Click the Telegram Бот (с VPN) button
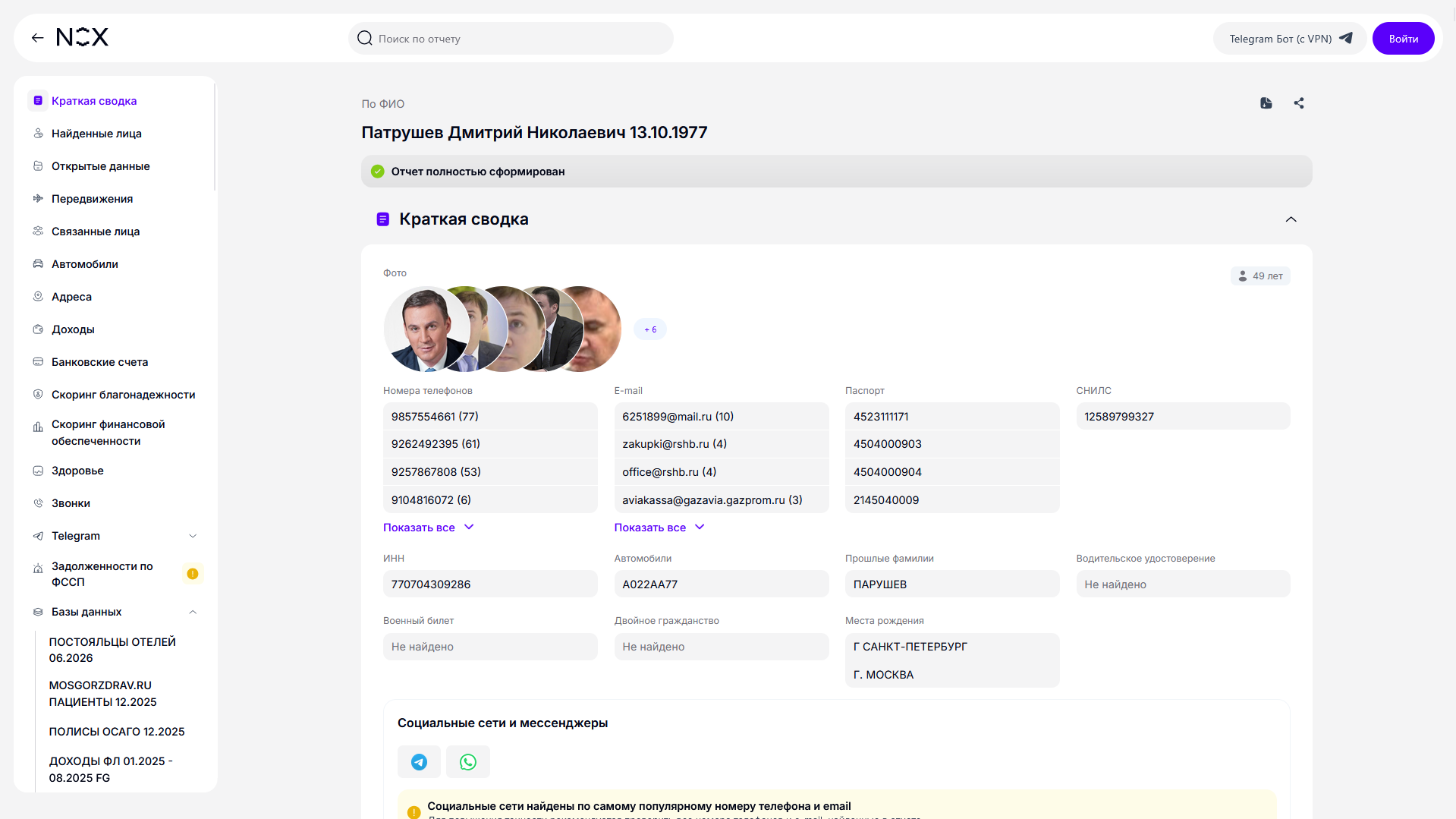Screen dimensions: 1456x819 click(x=1290, y=38)
